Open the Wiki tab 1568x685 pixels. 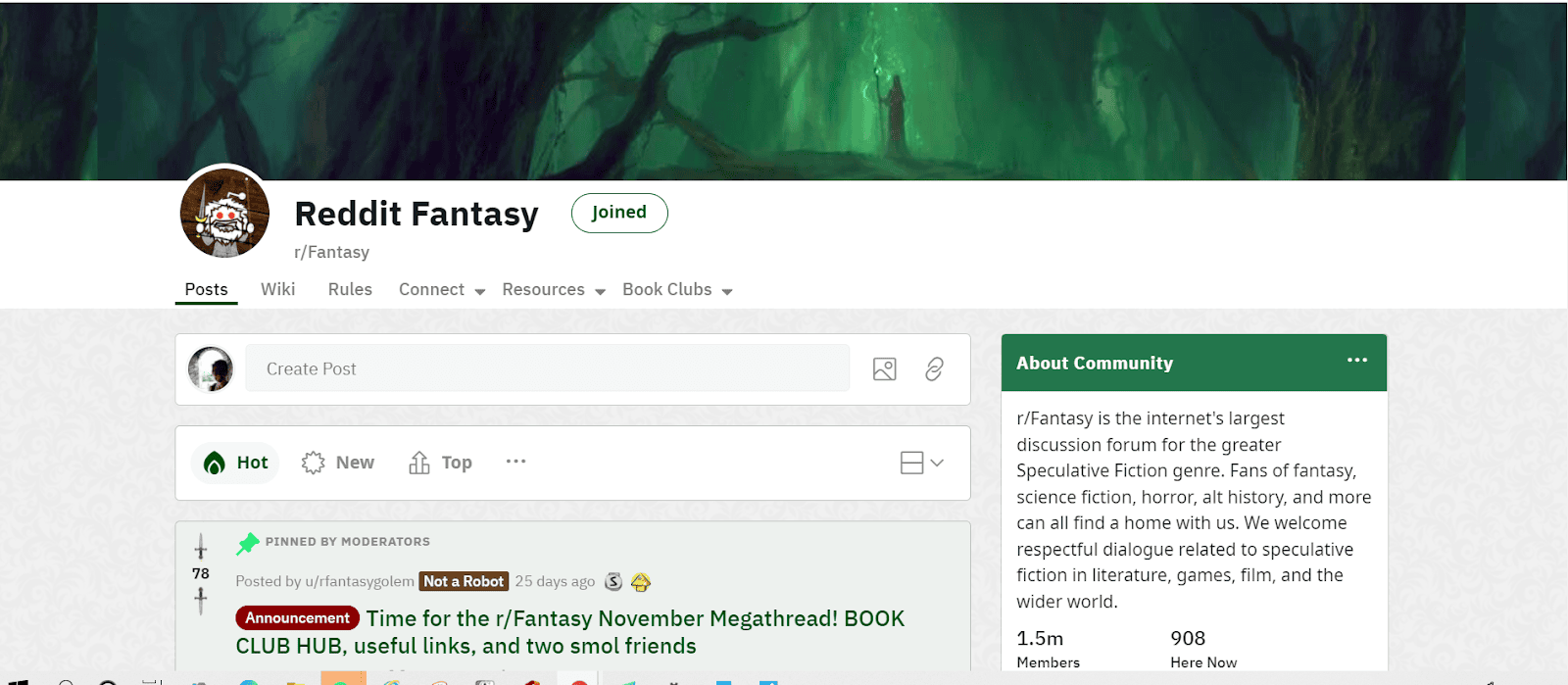pos(278,290)
